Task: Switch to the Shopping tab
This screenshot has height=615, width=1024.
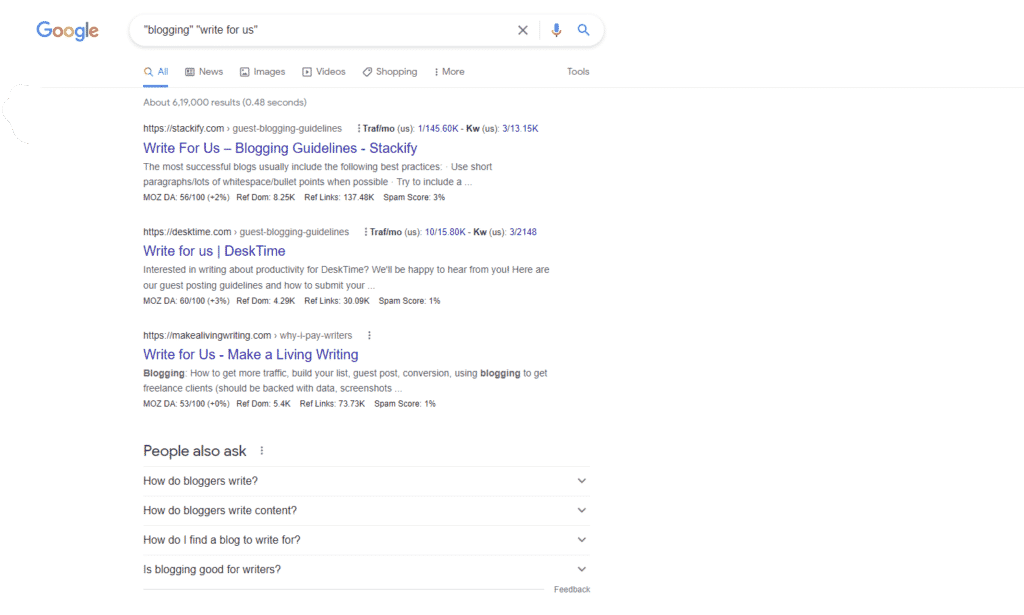Action: tap(390, 72)
